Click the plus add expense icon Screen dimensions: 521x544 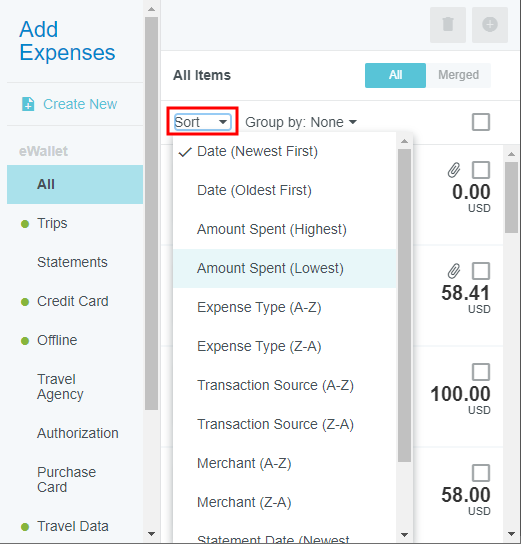coord(490,25)
